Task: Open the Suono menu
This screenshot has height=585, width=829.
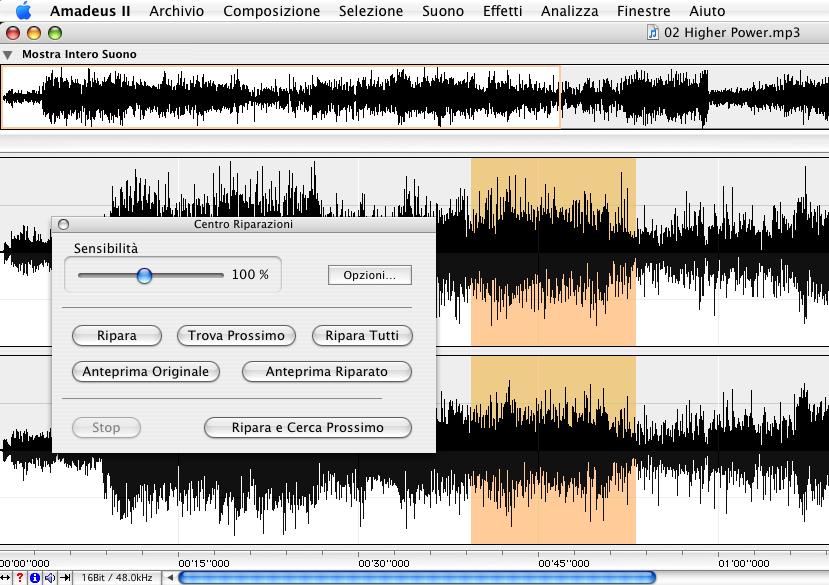Action: pos(443,11)
